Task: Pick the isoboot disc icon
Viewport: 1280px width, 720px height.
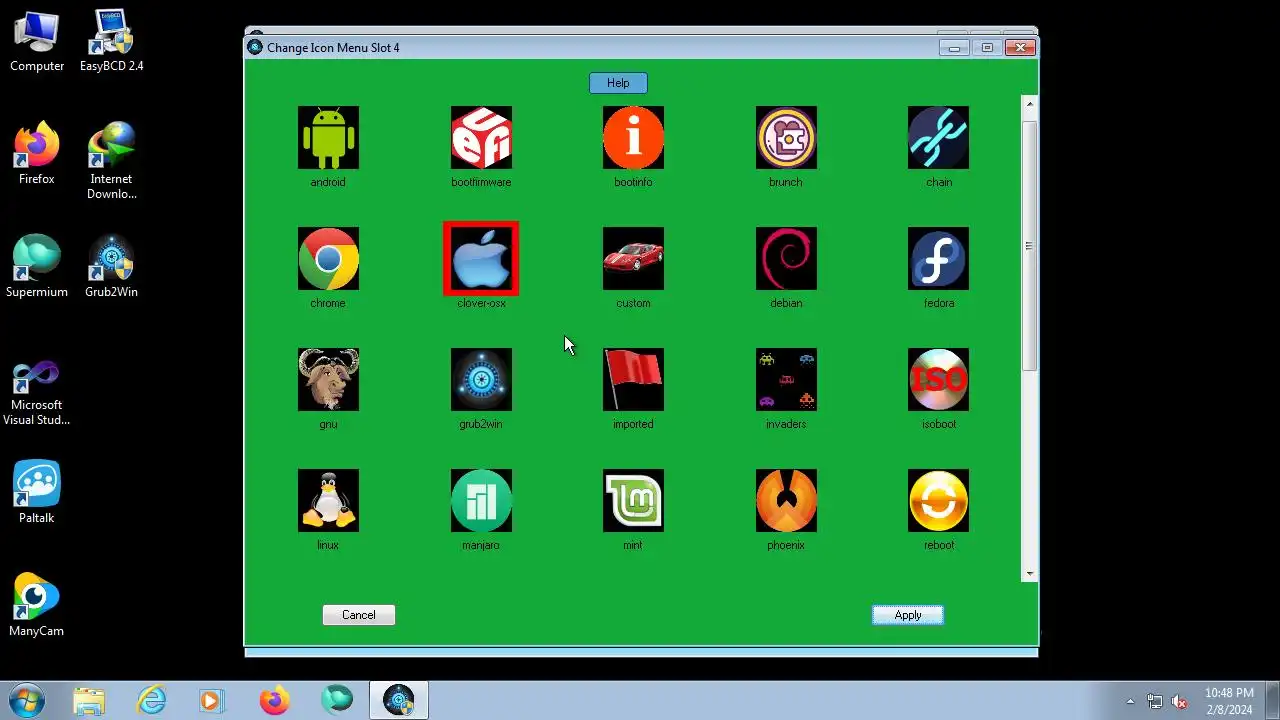Action: click(x=938, y=380)
